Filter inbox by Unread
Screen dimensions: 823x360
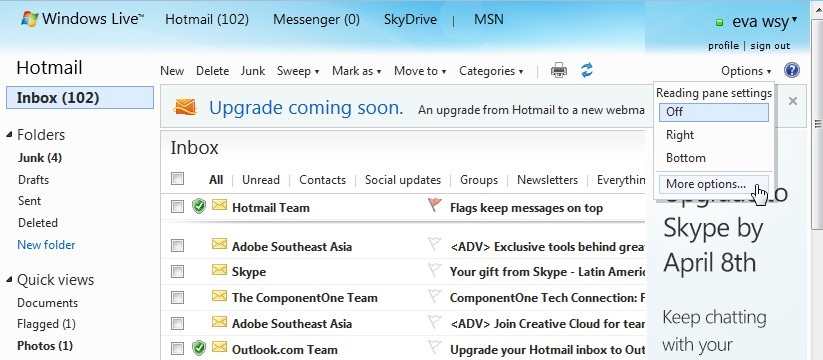click(260, 180)
